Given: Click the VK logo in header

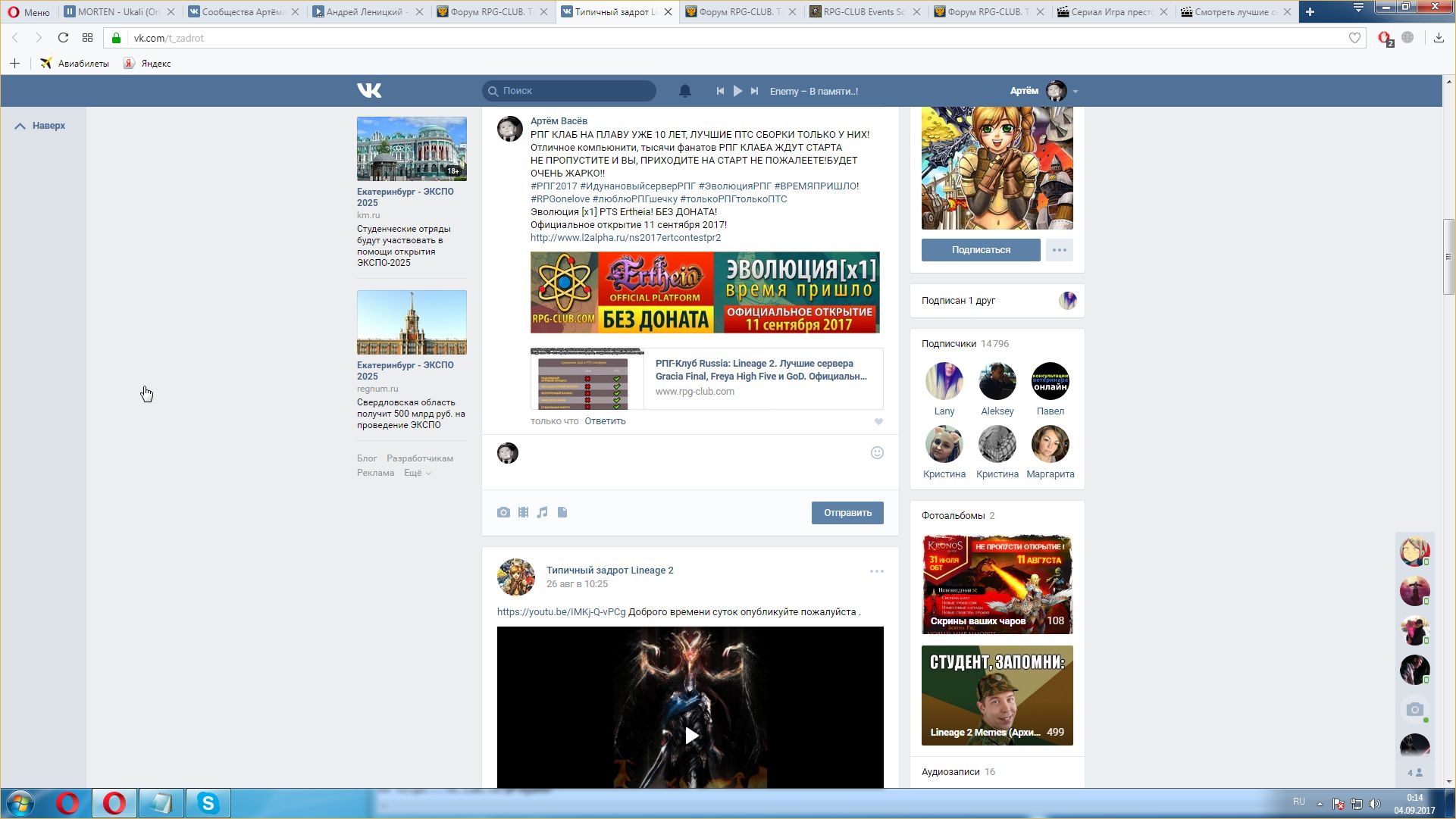Looking at the screenshot, I should pyautogui.click(x=369, y=91).
